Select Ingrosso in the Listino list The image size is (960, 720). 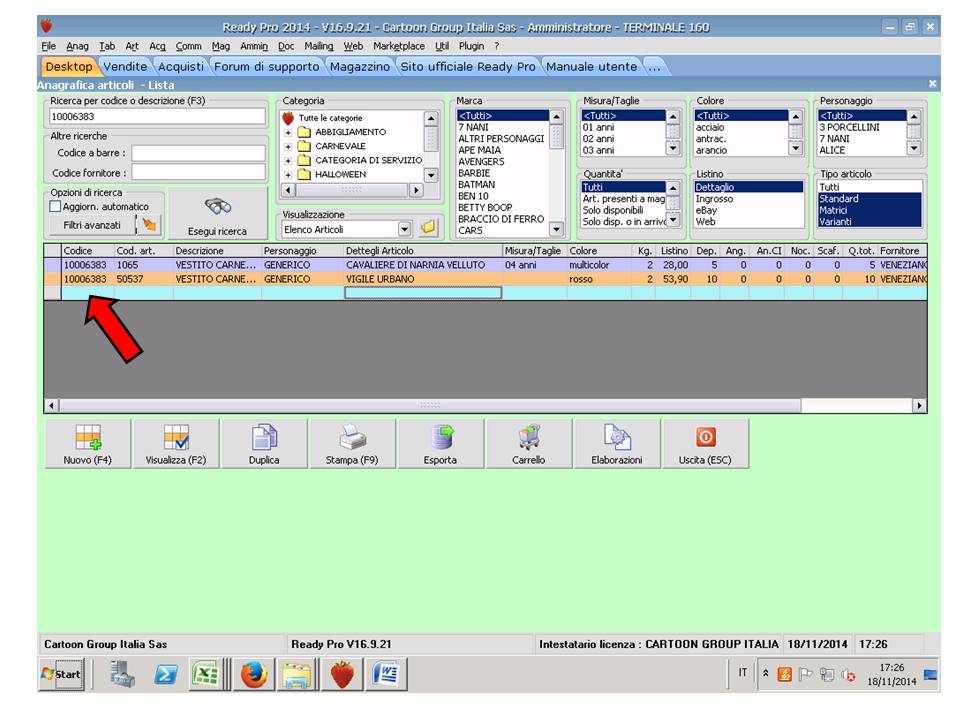[x=714, y=199]
